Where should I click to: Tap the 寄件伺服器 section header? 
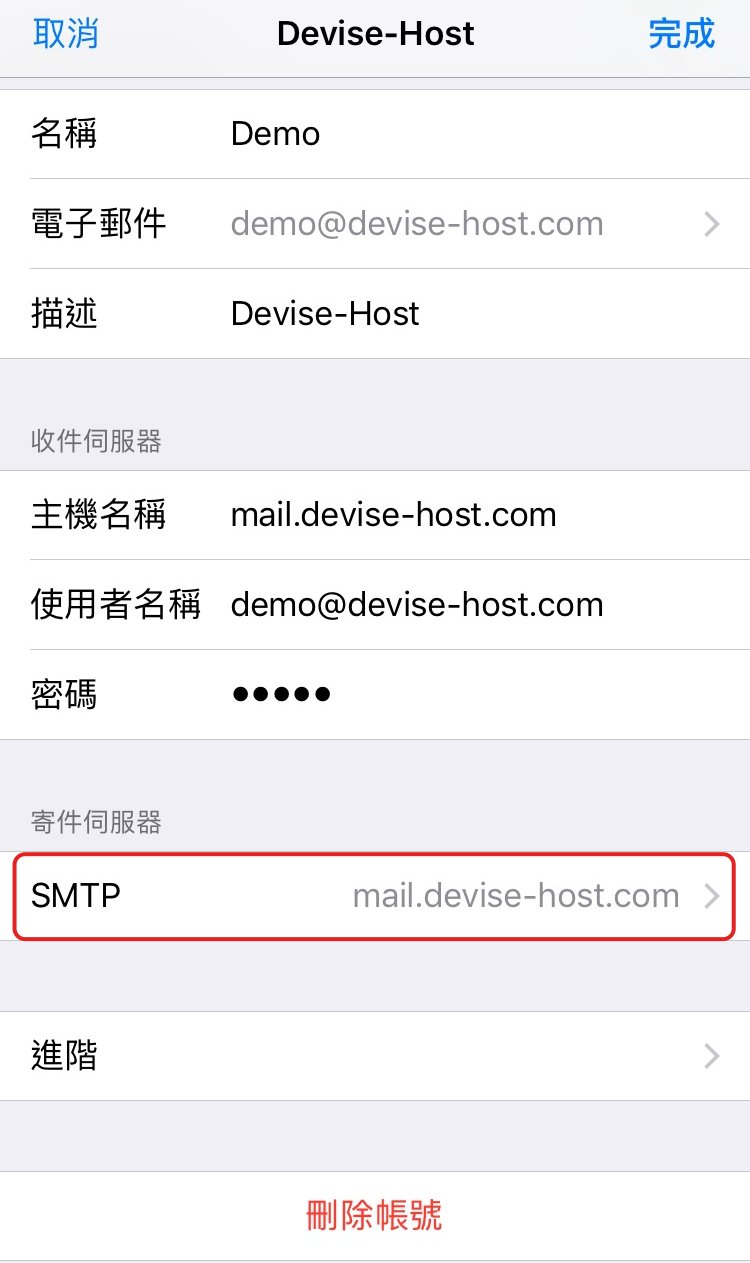point(96,823)
